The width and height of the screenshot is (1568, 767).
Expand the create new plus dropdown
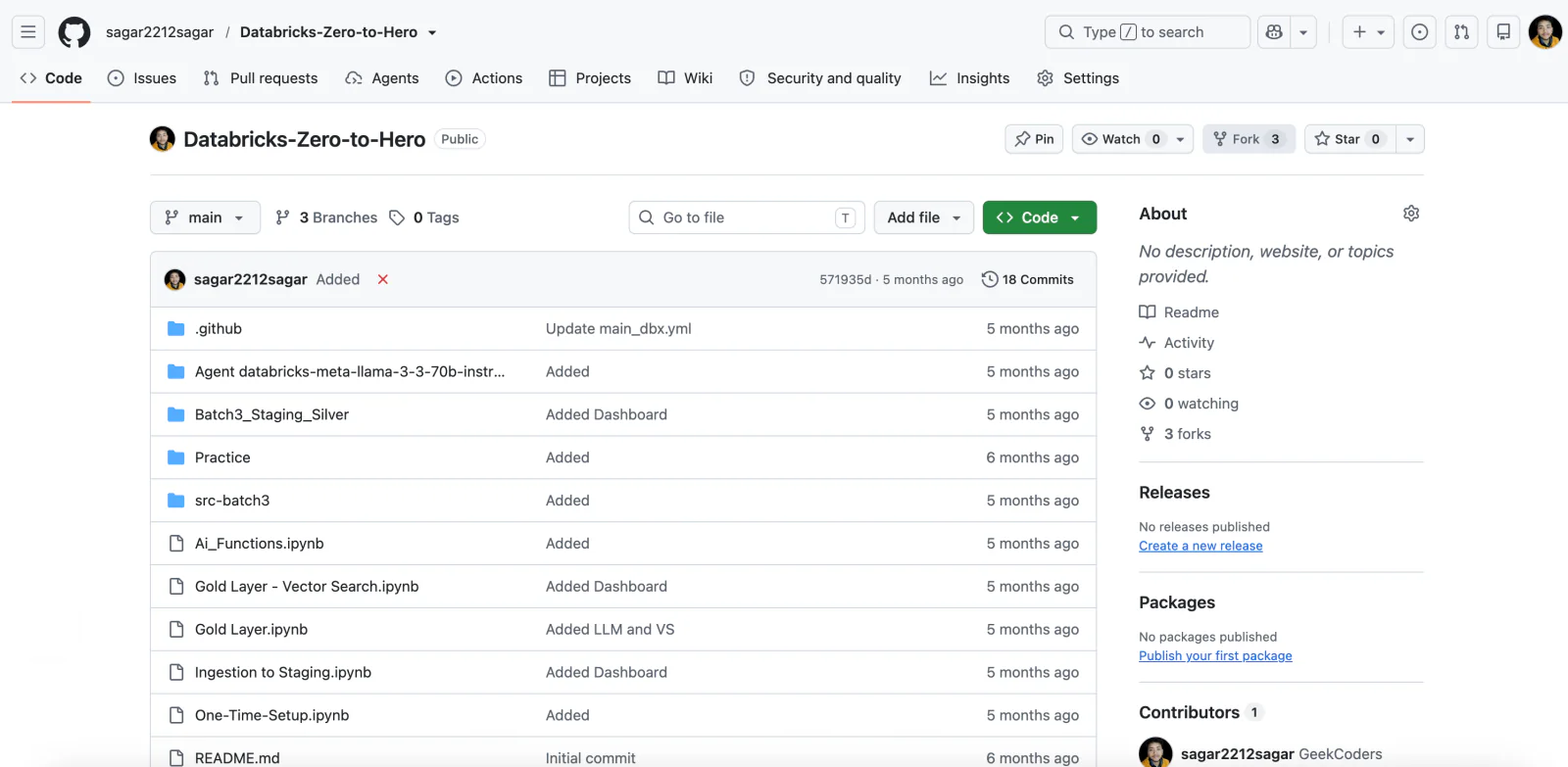[x=1368, y=32]
